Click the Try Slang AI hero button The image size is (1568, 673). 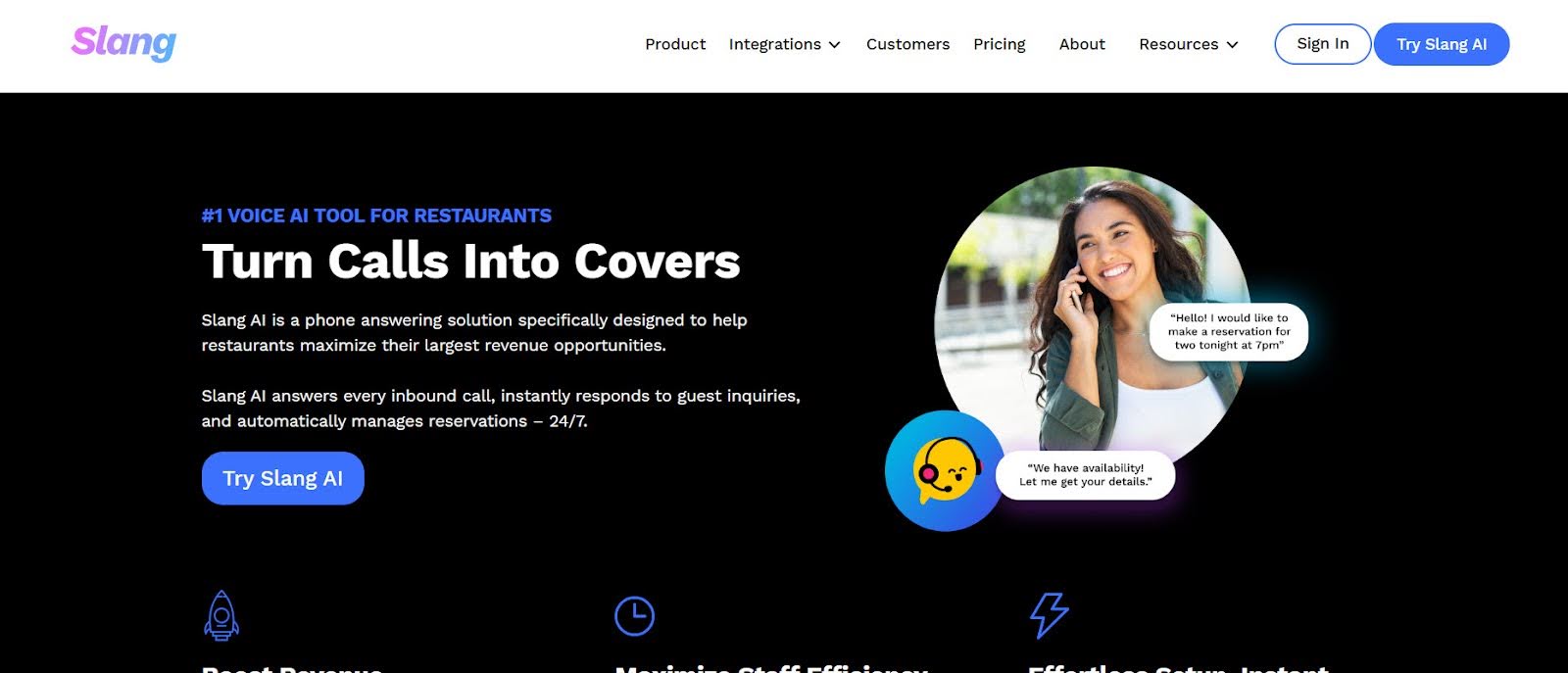pyautogui.click(x=282, y=478)
